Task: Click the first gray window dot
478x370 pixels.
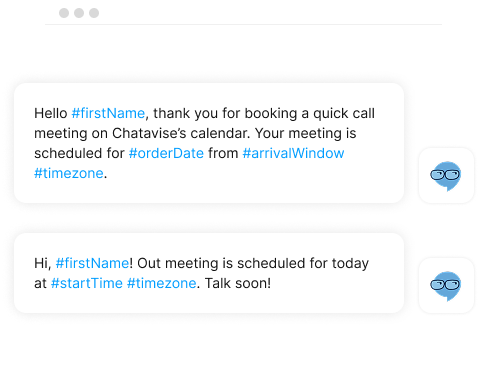Action: [x=64, y=13]
